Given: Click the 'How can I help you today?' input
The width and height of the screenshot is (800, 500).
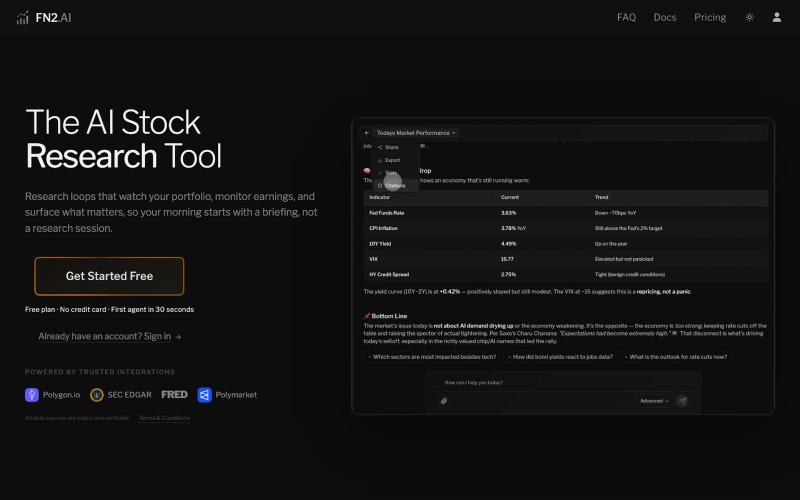Looking at the screenshot, I should 563,383.
